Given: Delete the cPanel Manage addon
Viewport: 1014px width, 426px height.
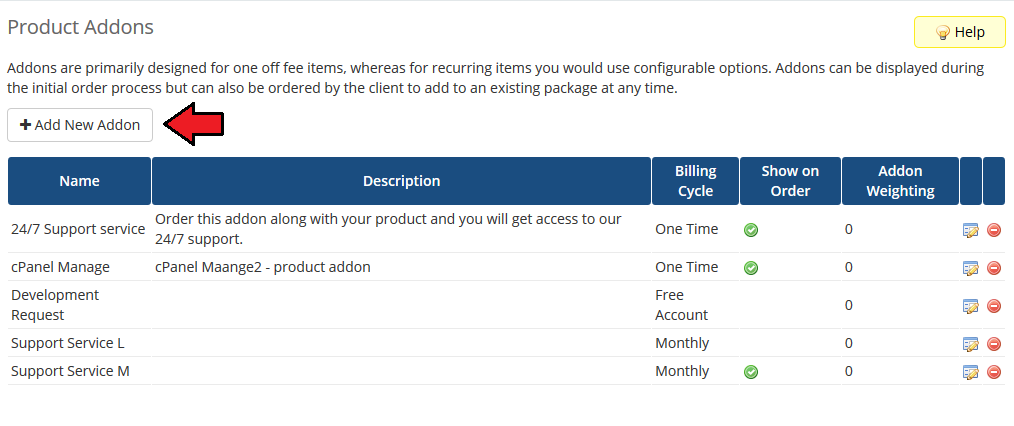Looking at the screenshot, I should [x=994, y=268].
